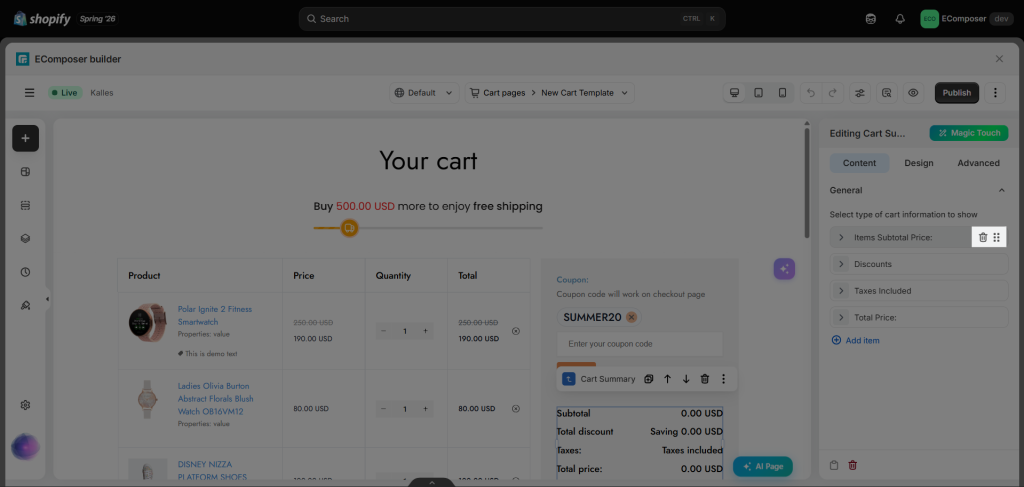Viewport: 1024px width, 487px height.
Task: Expand the Discounts item
Action: pos(841,264)
